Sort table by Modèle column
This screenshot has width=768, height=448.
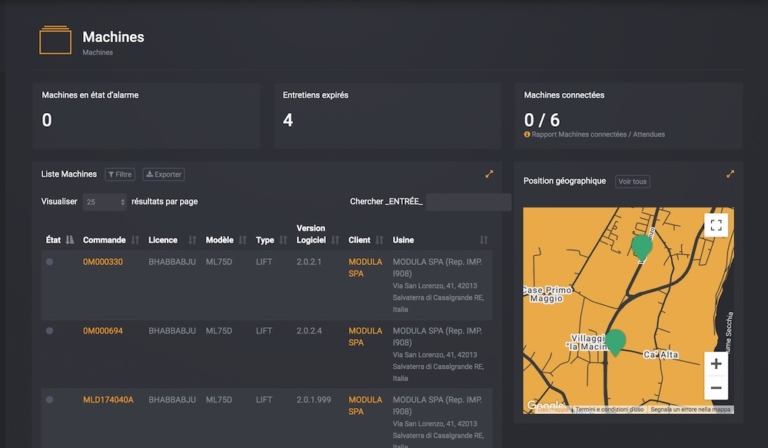[226, 240]
